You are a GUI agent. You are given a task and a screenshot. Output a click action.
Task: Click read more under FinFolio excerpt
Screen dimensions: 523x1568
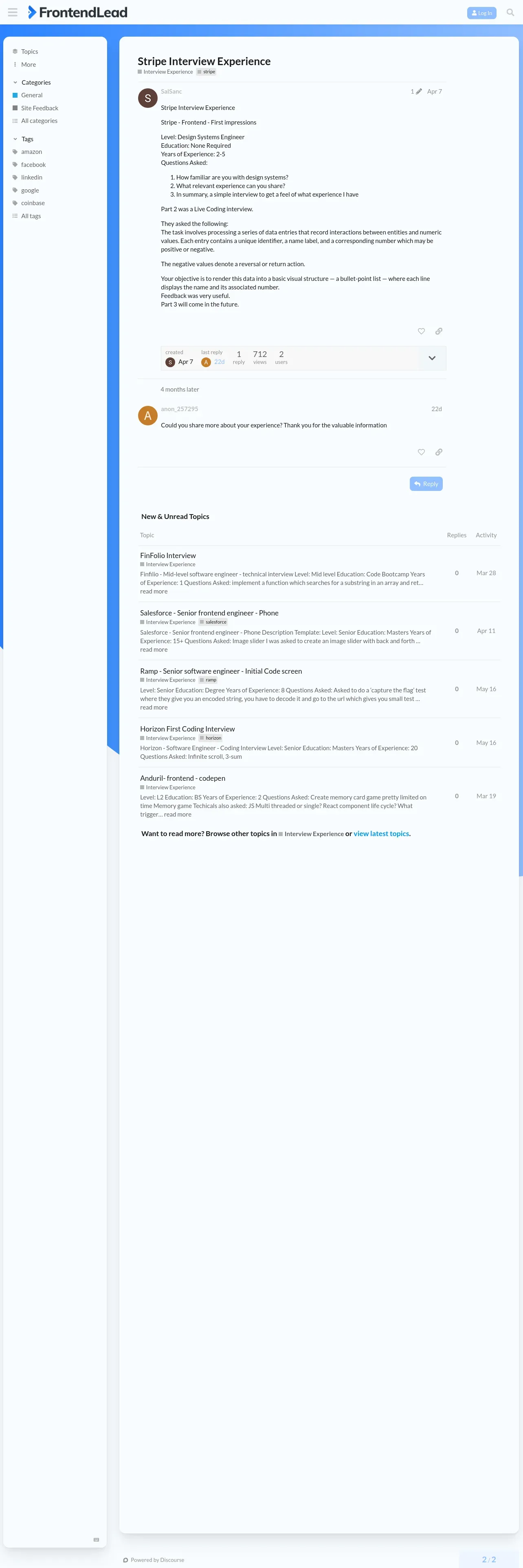[154, 591]
